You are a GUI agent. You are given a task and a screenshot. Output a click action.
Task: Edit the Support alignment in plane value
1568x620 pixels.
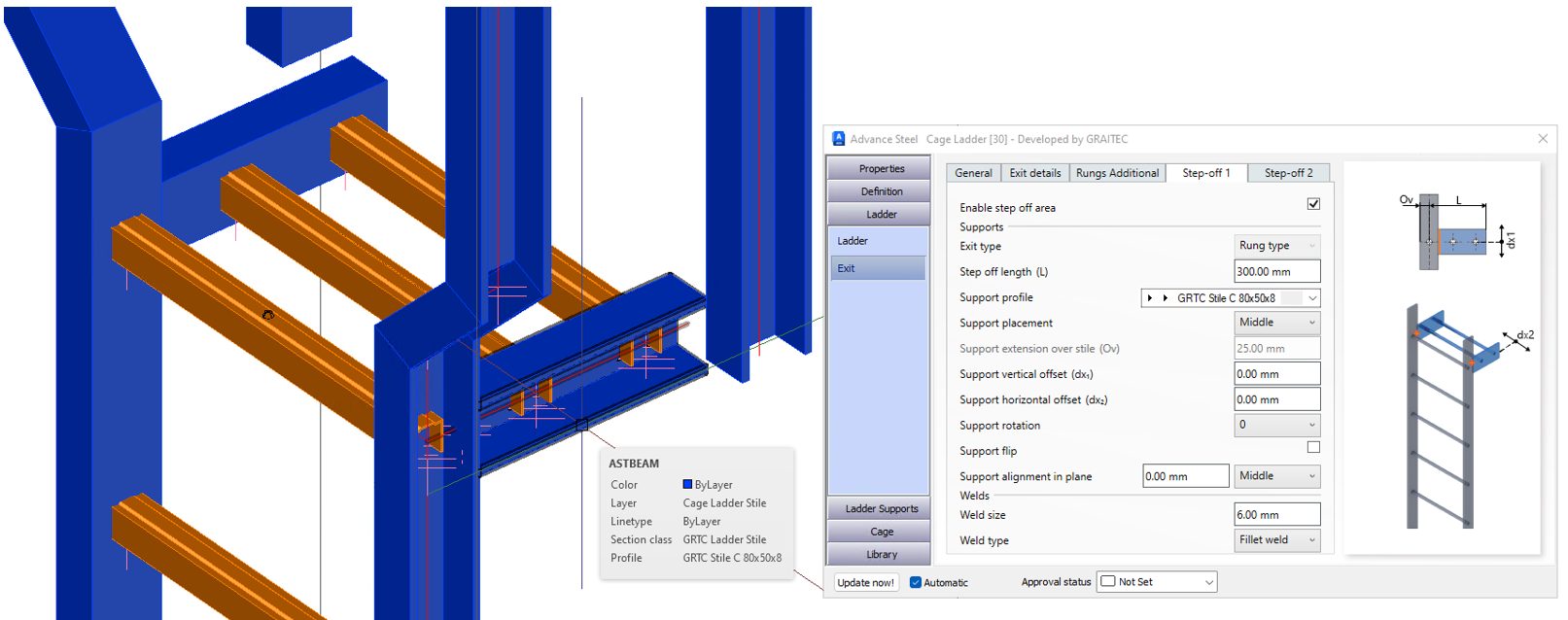[x=1186, y=476]
